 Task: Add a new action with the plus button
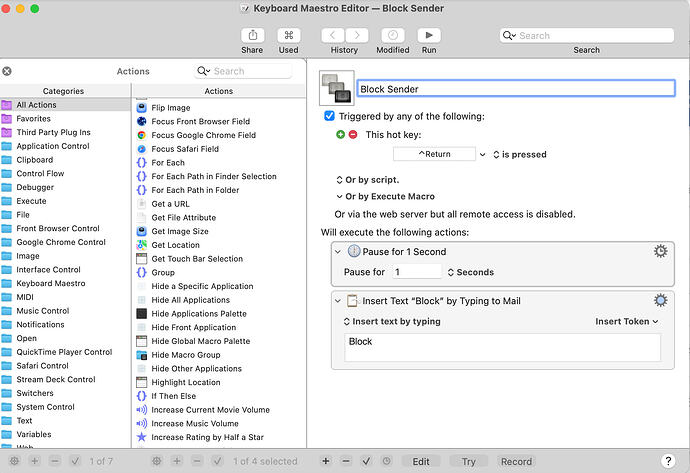pyautogui.click(x=326, y=461)
